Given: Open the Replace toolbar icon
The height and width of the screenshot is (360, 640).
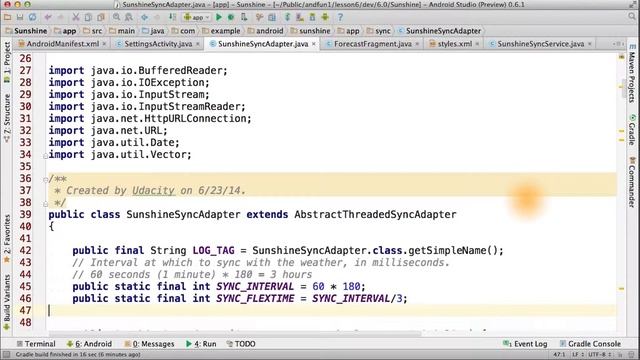Looking at the screenshot, I should click(129, 17).
